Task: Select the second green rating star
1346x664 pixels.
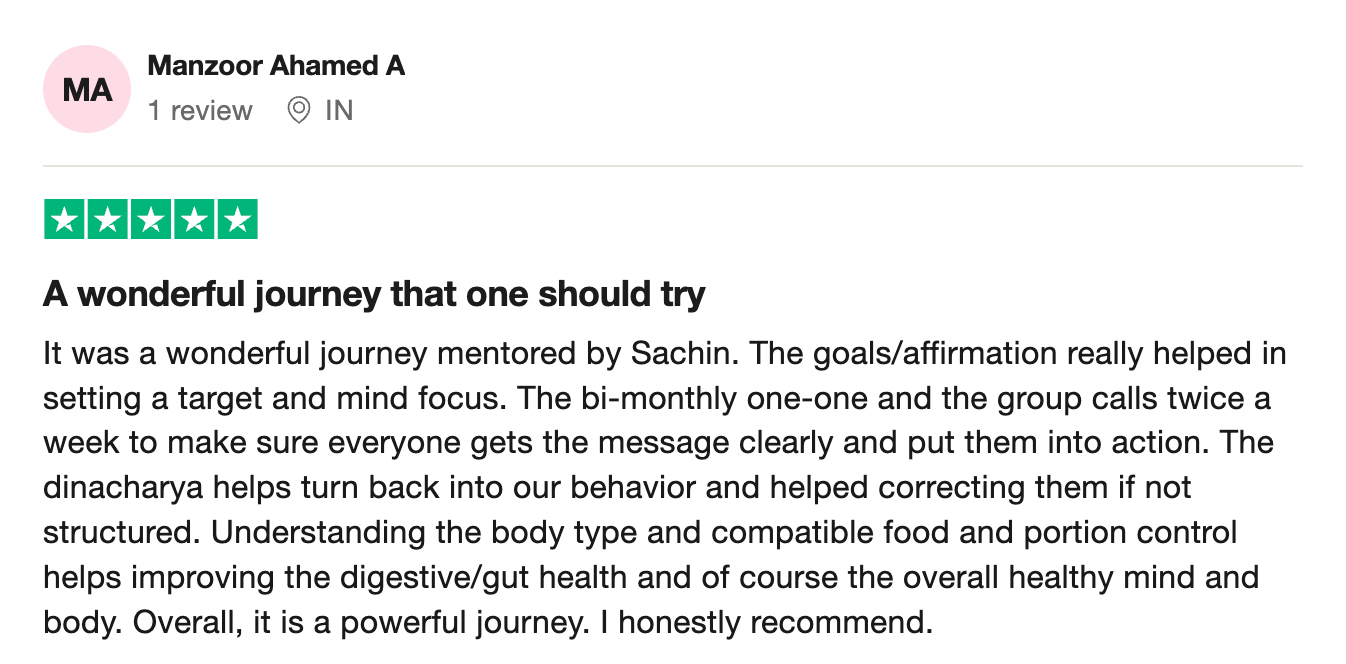Action: tap(108, 220)
